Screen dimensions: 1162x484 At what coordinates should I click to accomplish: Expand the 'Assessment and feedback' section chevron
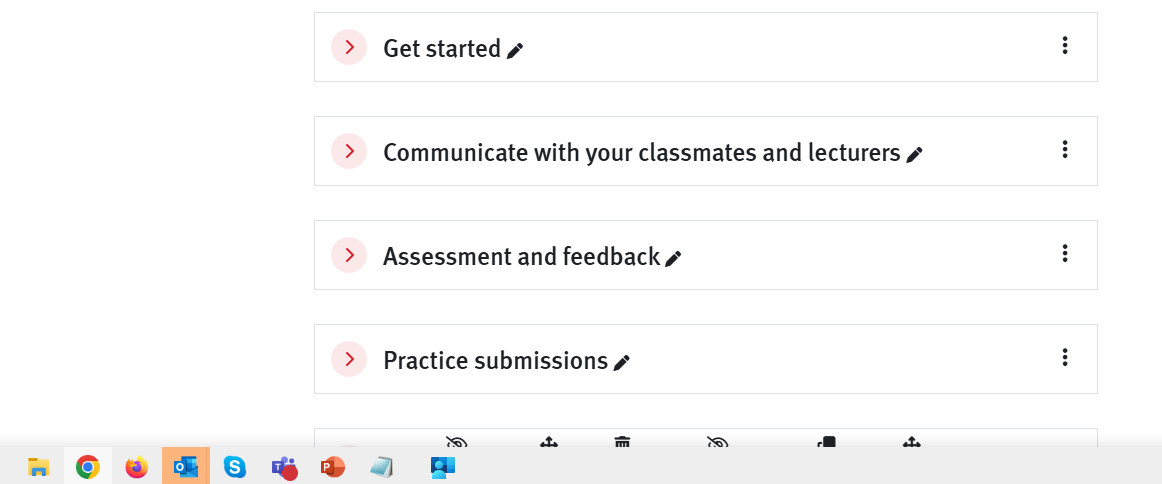coord(349,255)
